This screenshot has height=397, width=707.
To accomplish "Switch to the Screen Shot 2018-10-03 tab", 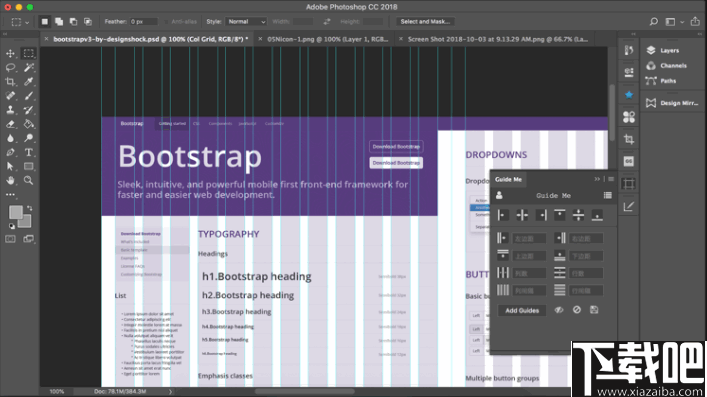I will click(498, 39).
